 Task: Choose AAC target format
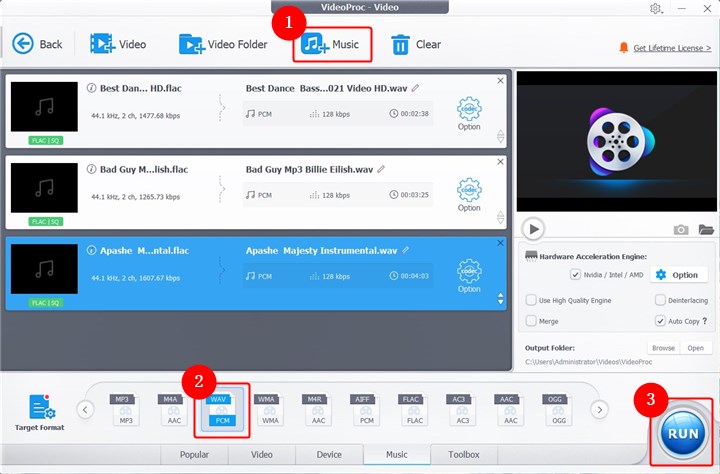pyautogui.click(x=510, y=409)
